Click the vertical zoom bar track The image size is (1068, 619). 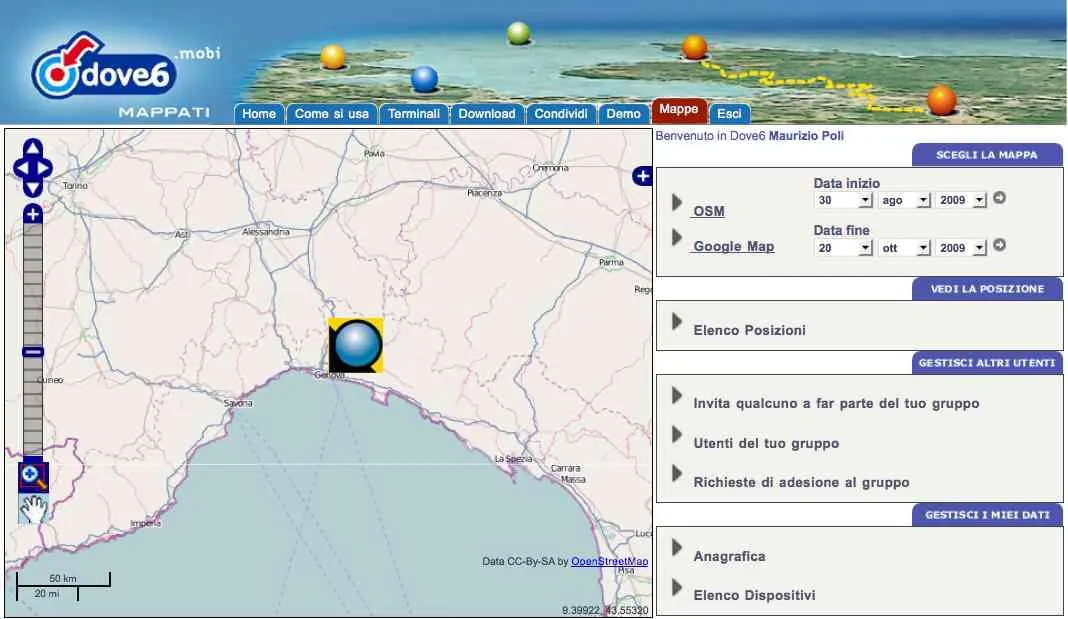[x=33, y=339]
